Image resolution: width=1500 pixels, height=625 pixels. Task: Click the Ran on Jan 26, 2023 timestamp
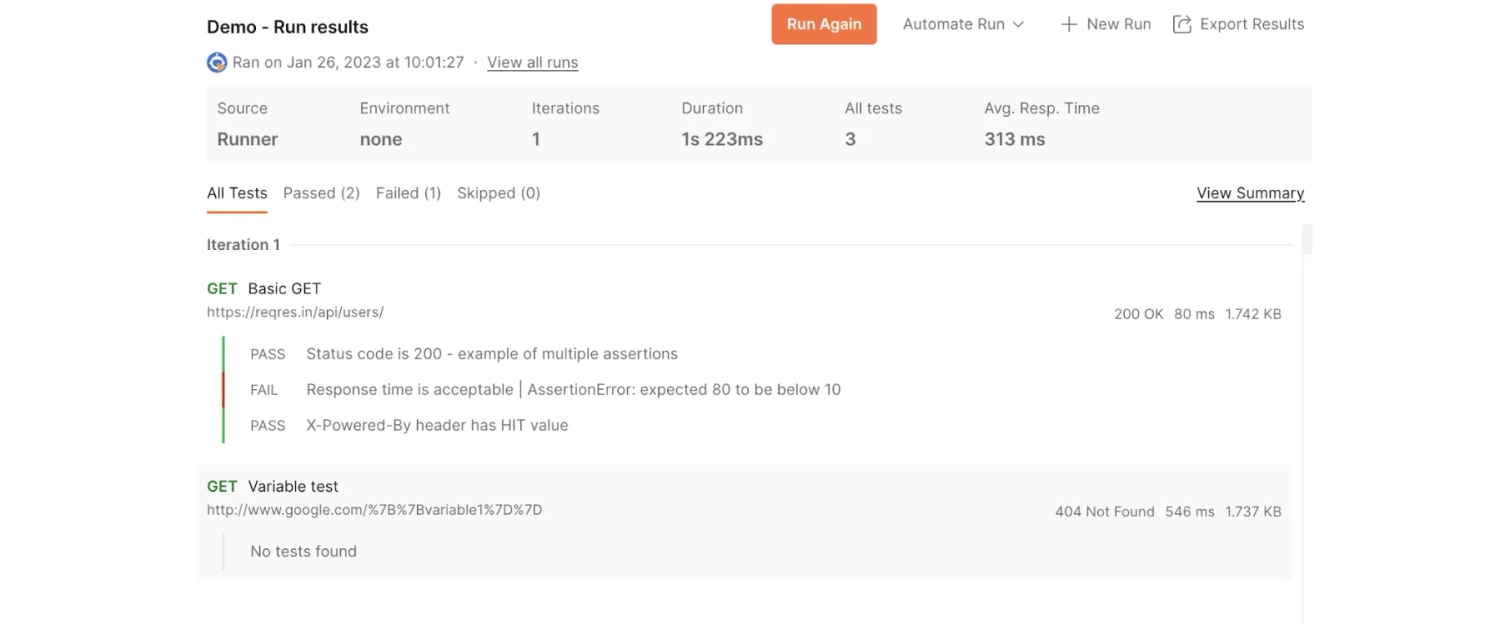click(x=348, y=62)
